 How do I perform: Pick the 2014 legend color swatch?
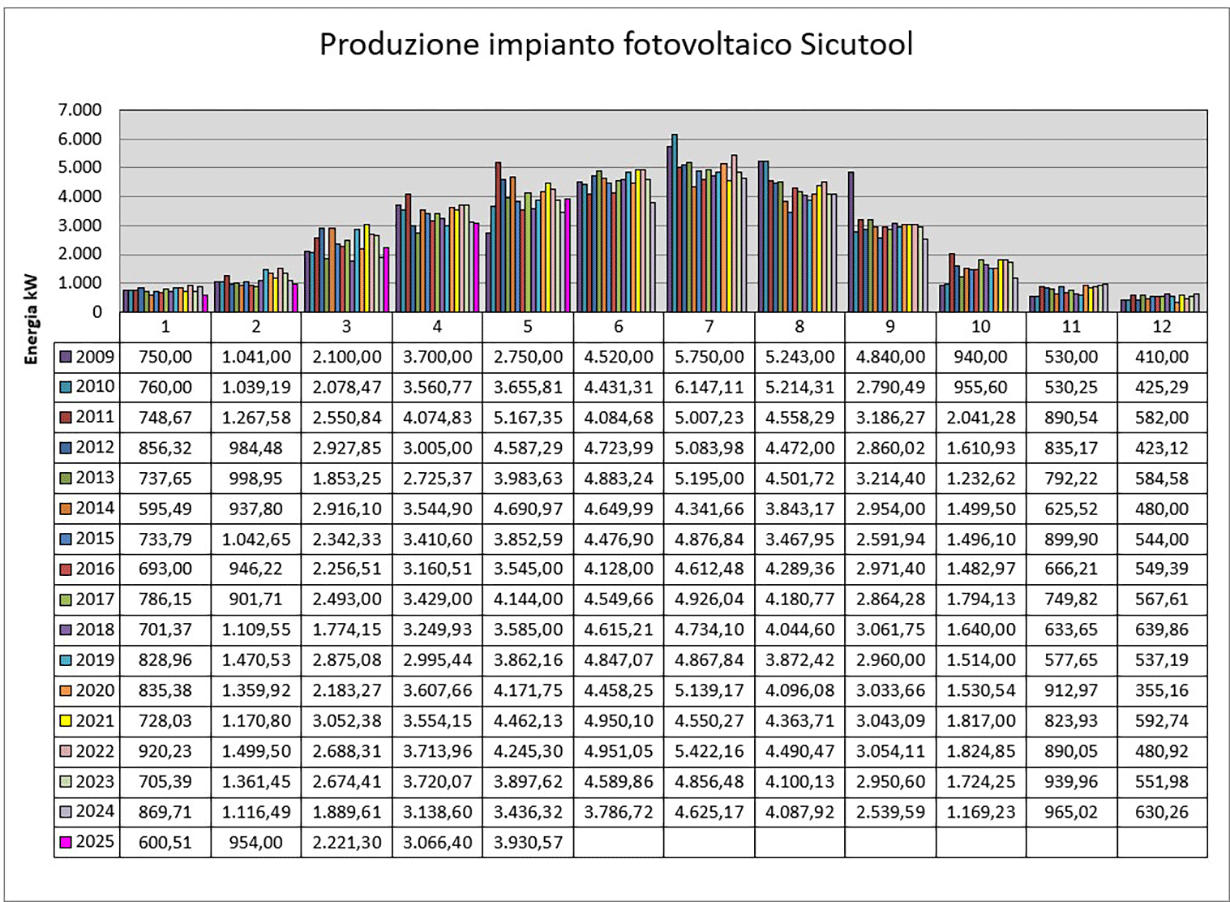click(65, 508)
